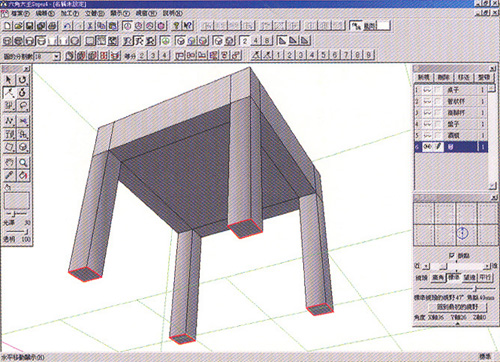Click the New document toolbar icon
This screenshot has width=500, height=362.
(8, 26)
